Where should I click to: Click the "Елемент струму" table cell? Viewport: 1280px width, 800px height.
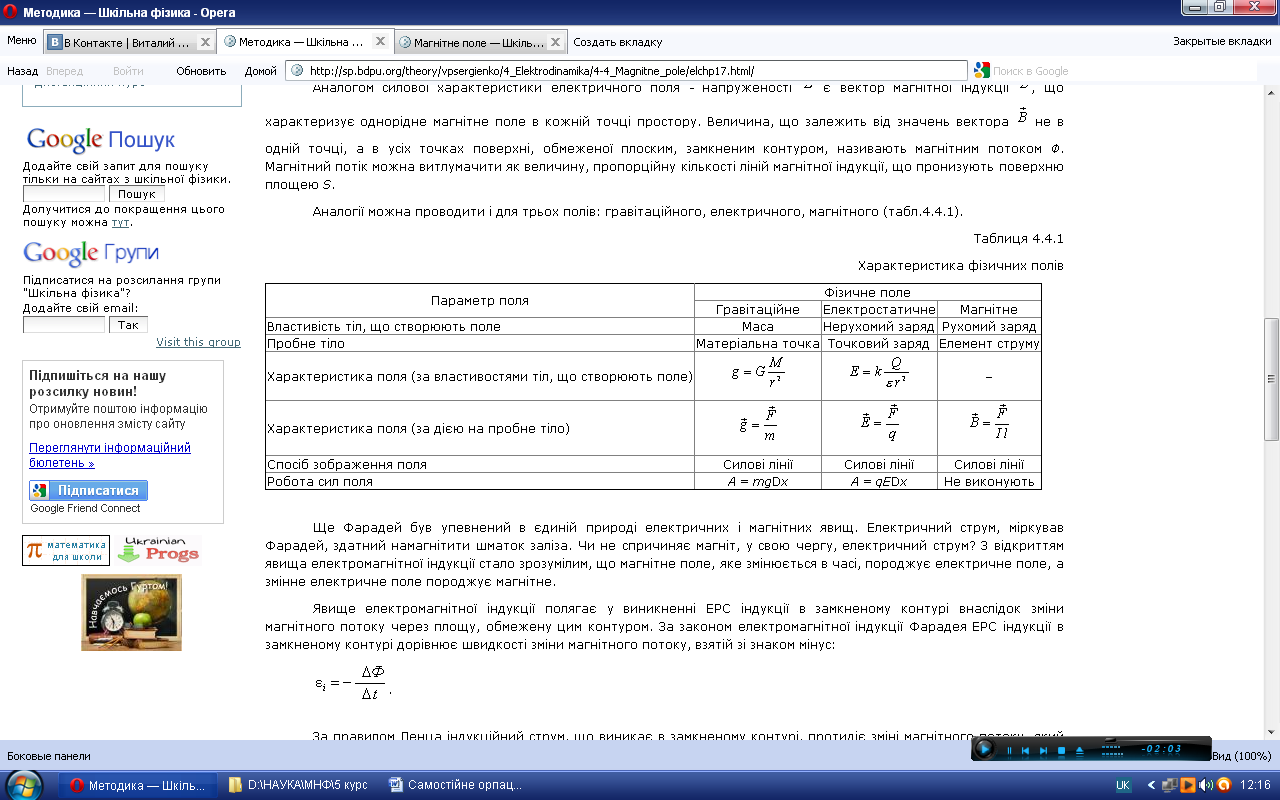click(989, 344)
